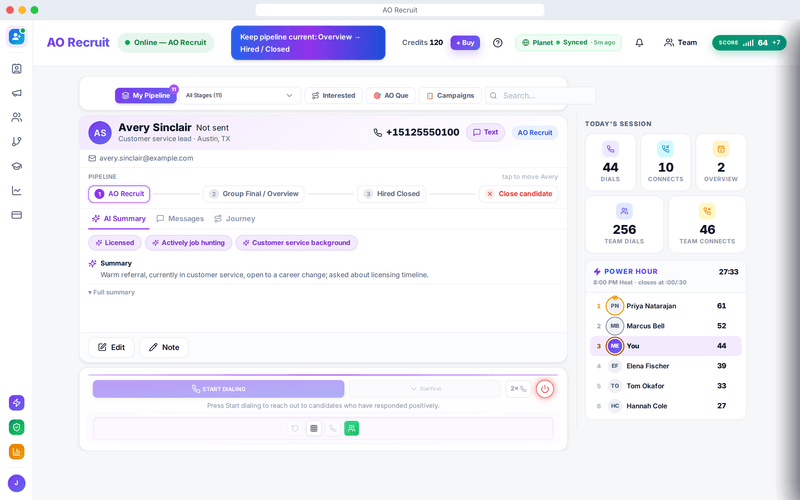800x500 pixels.
Task: Click the Planet Synced status pill
Action: pos(568,43)
